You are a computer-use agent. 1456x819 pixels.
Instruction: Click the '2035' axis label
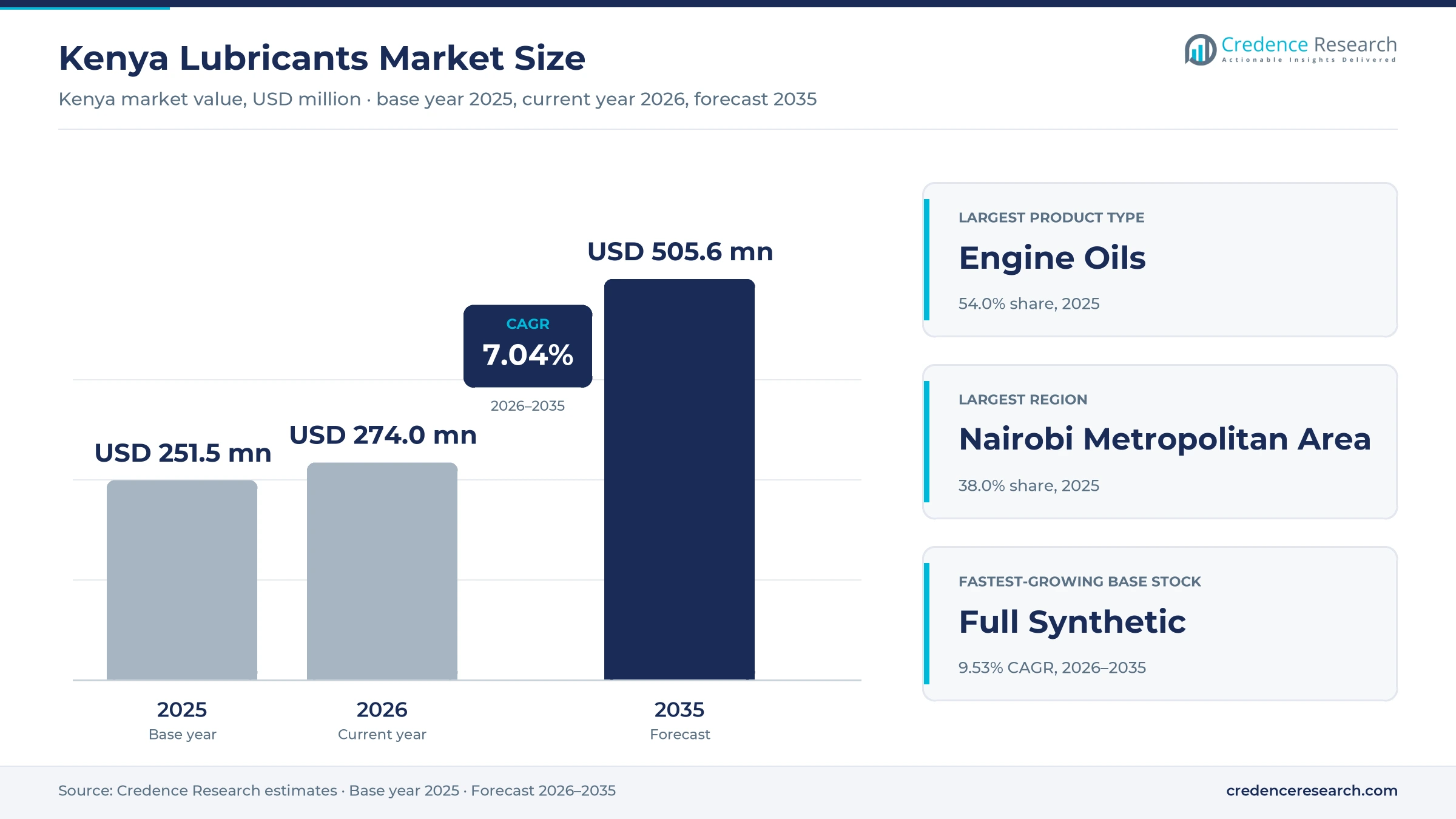click(679, 710)
